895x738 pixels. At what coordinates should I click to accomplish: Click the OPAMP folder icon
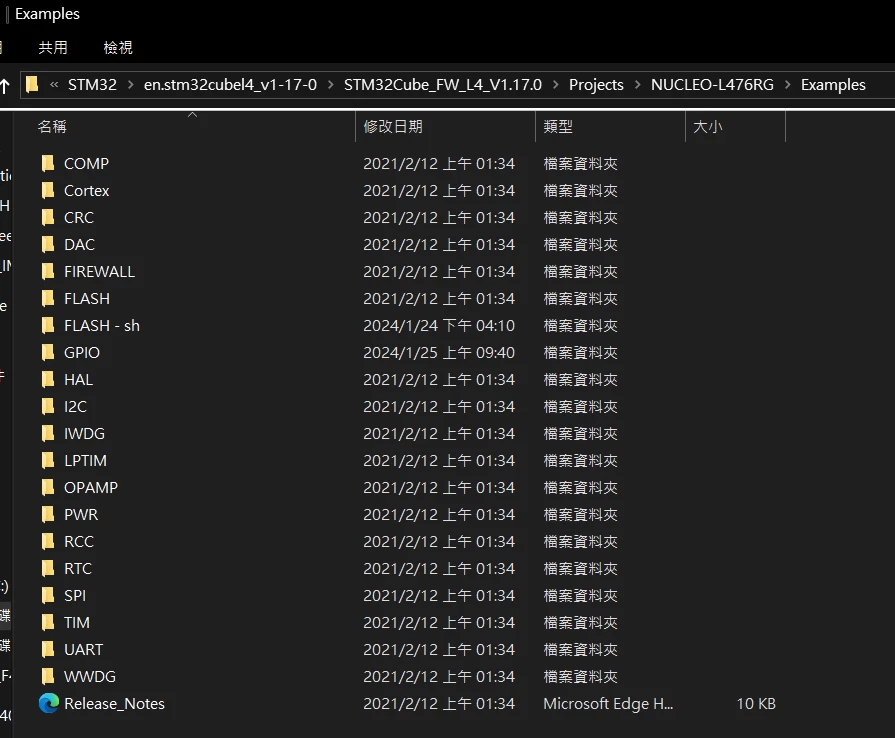coord(48,487)
